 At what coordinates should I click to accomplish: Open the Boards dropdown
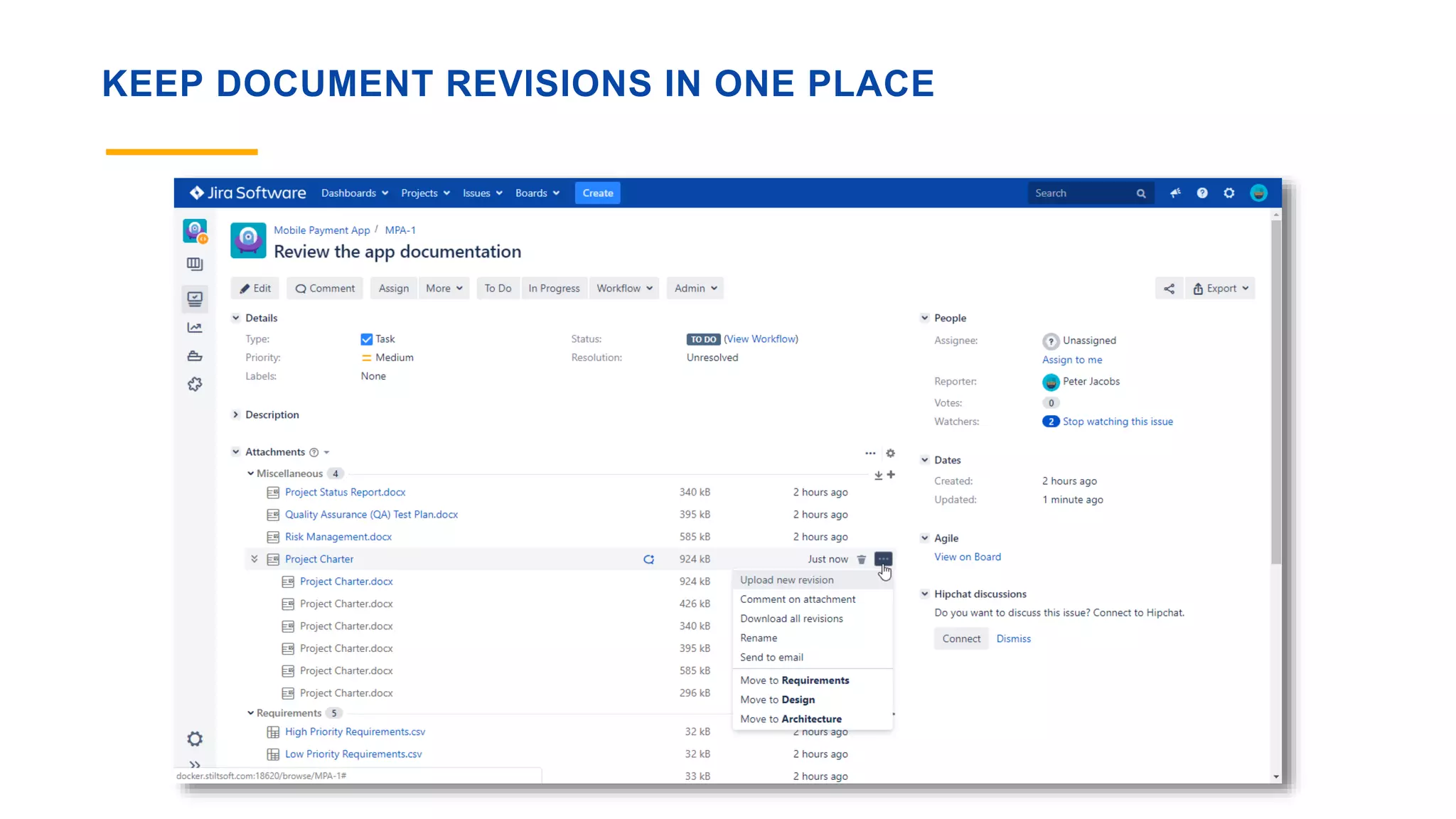(537, 193)
